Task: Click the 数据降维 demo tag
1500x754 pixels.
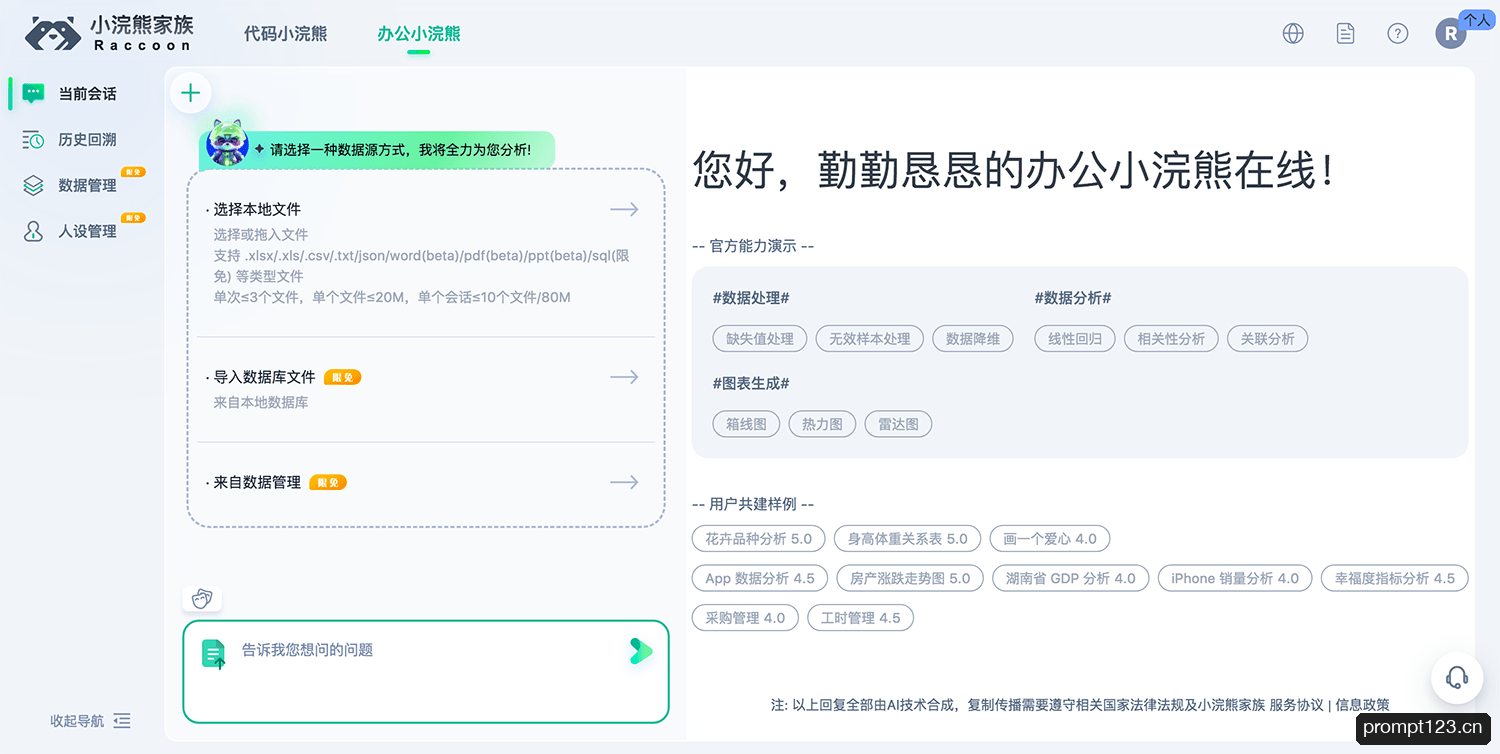Action: 973,339
